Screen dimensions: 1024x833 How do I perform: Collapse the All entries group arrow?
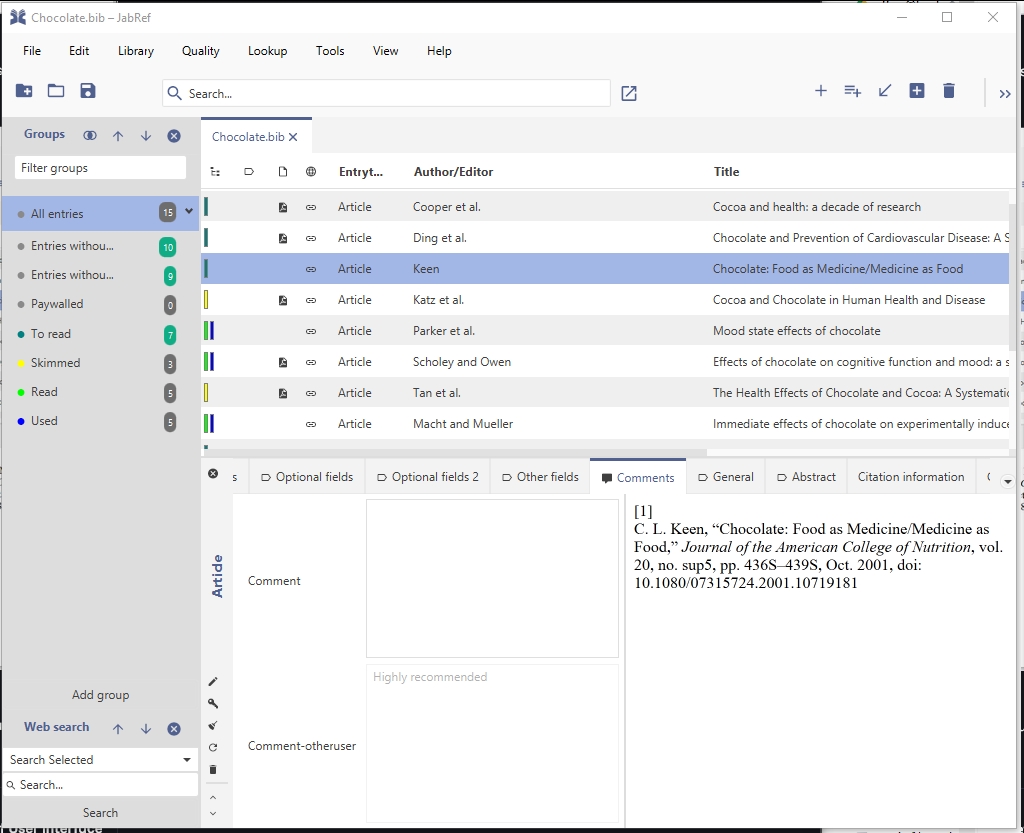[x=189, y=212]
